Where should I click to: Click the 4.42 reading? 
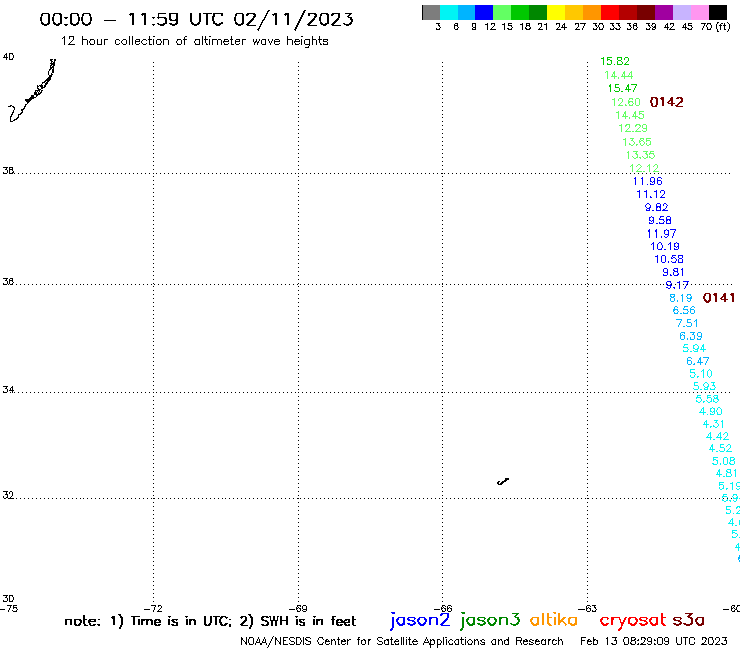point(717,437)
